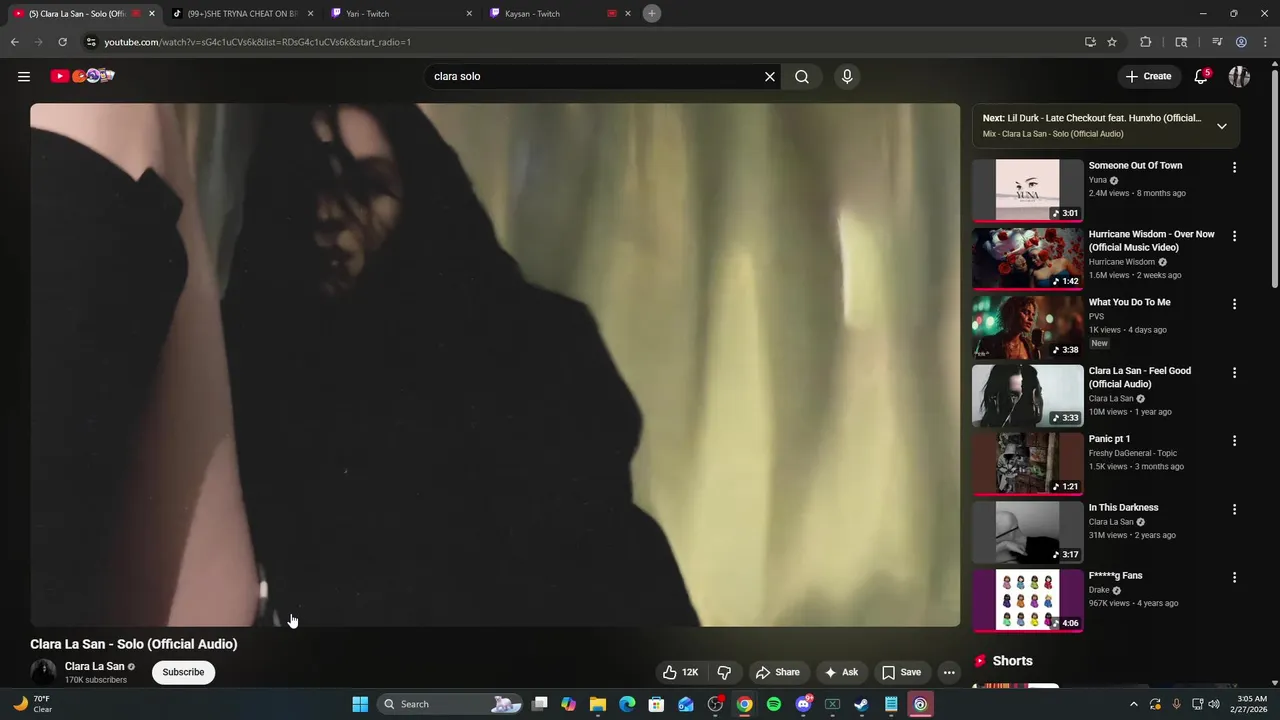
Task: Click the main video player
Action: pos(495,365)
